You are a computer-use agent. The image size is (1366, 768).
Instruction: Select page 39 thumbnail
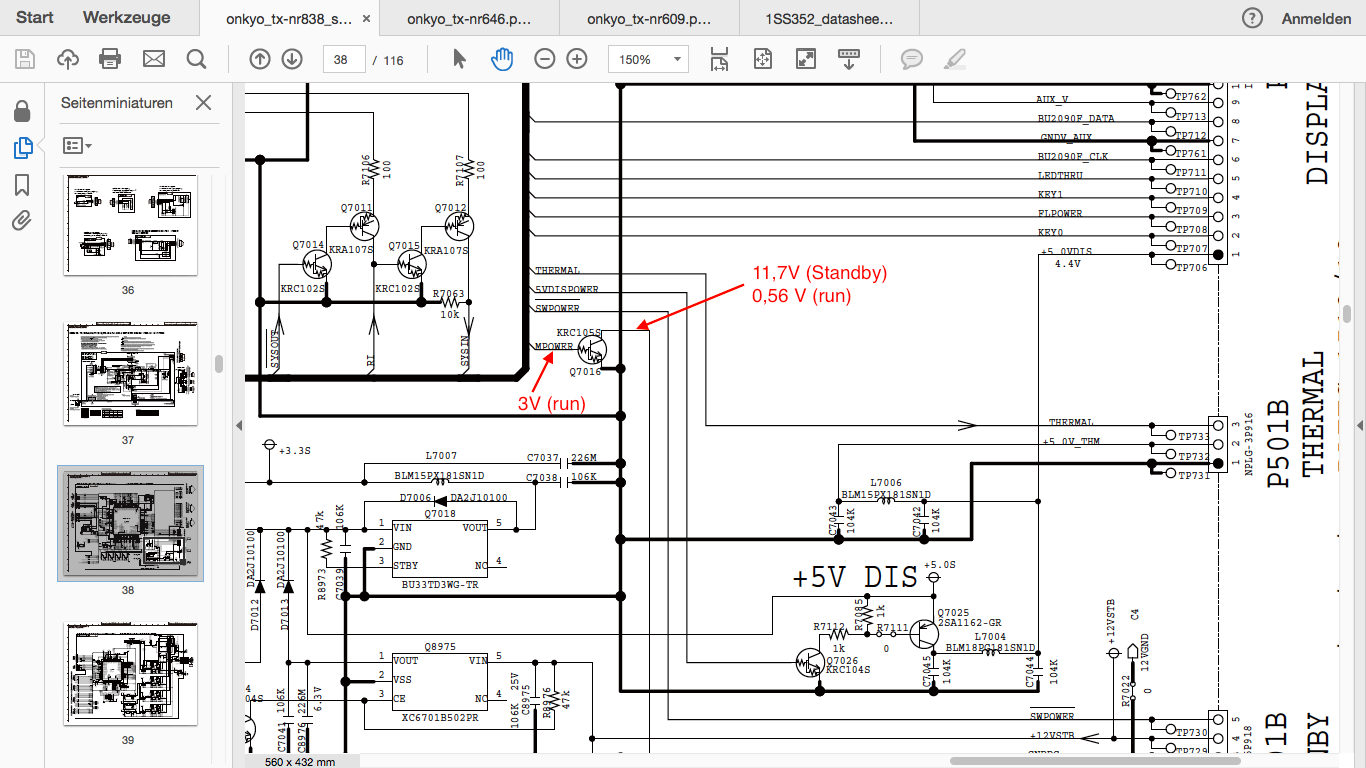pyautogui.click(x=131, y=674)
